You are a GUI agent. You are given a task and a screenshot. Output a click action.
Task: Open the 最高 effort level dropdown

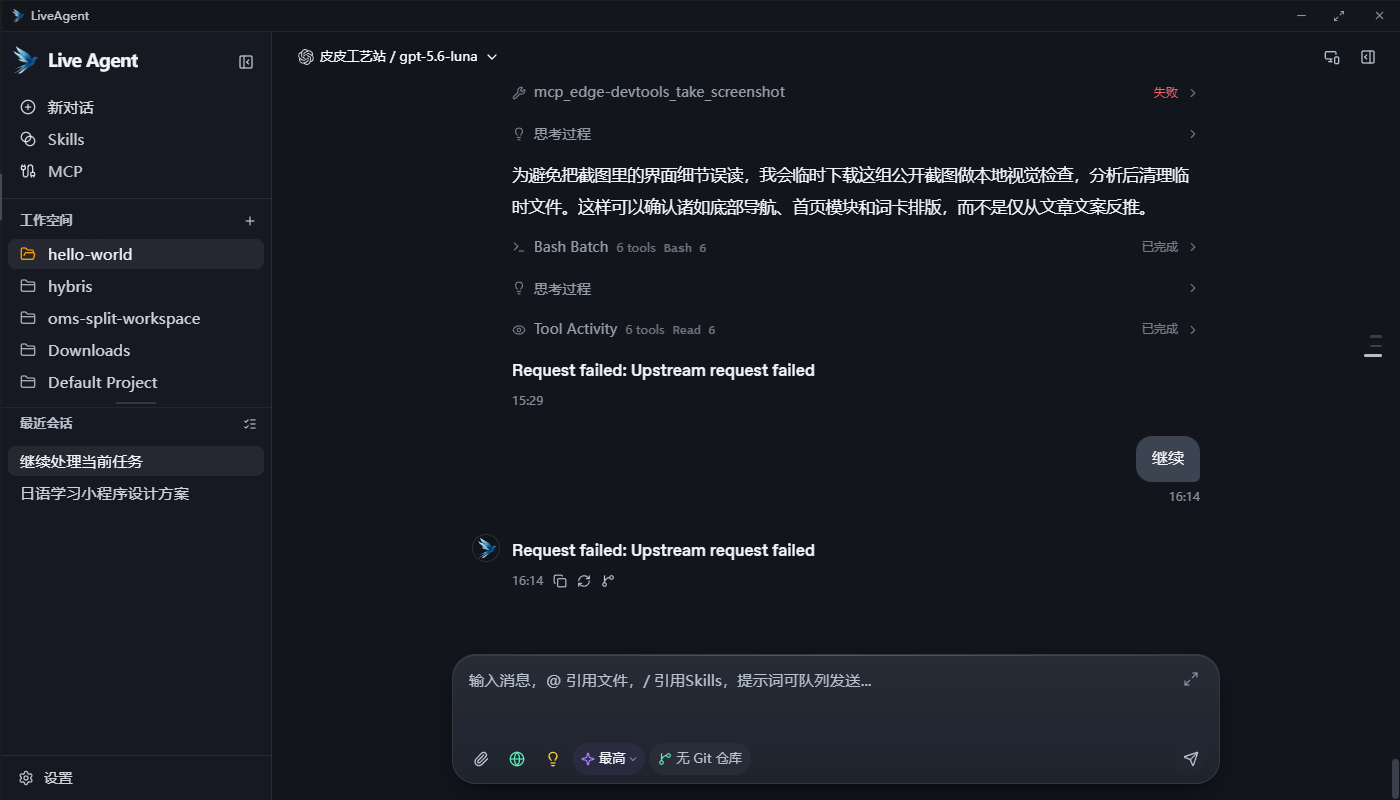[x=608, y=759]
